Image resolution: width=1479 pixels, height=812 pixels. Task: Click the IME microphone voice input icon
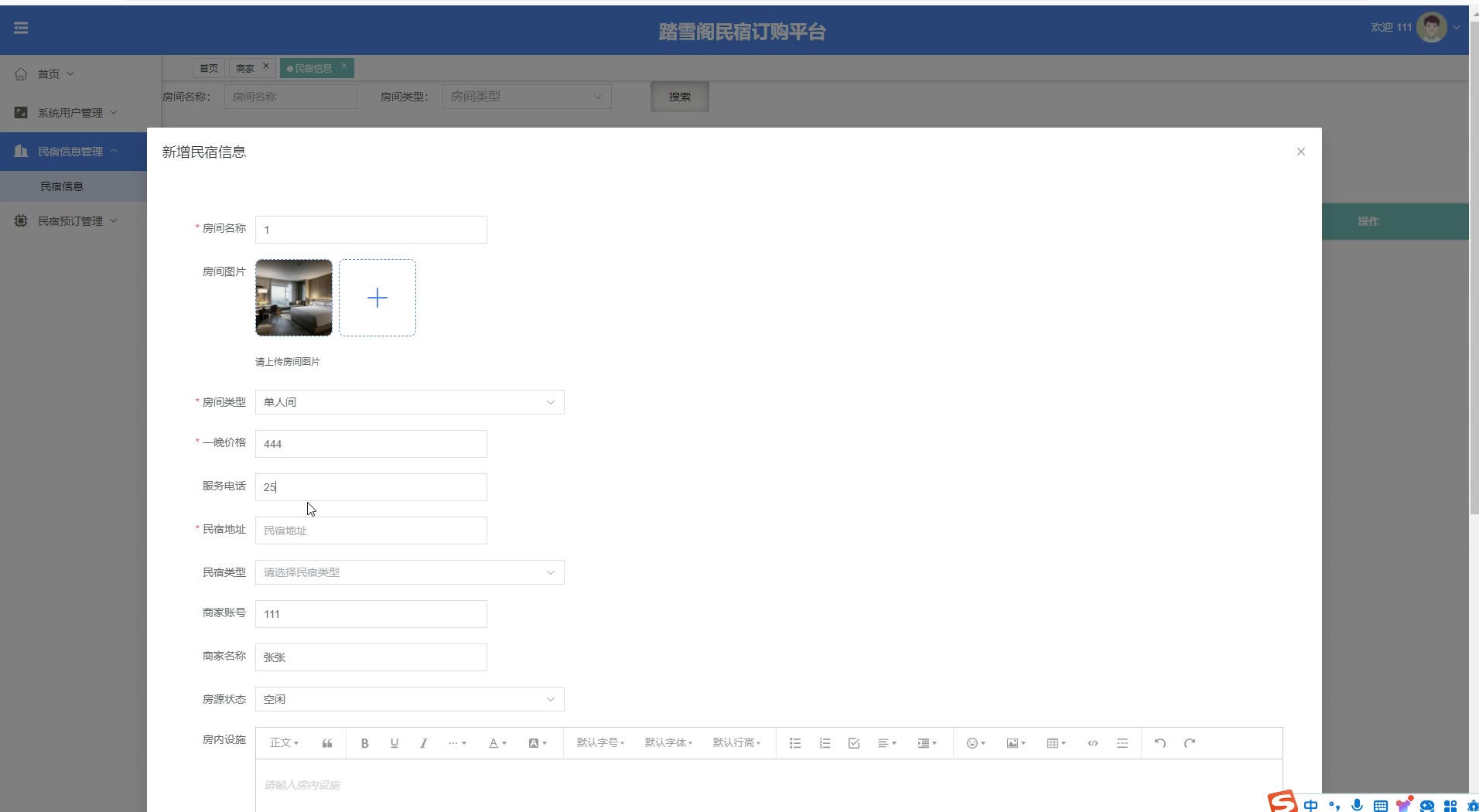(1357, 805)
